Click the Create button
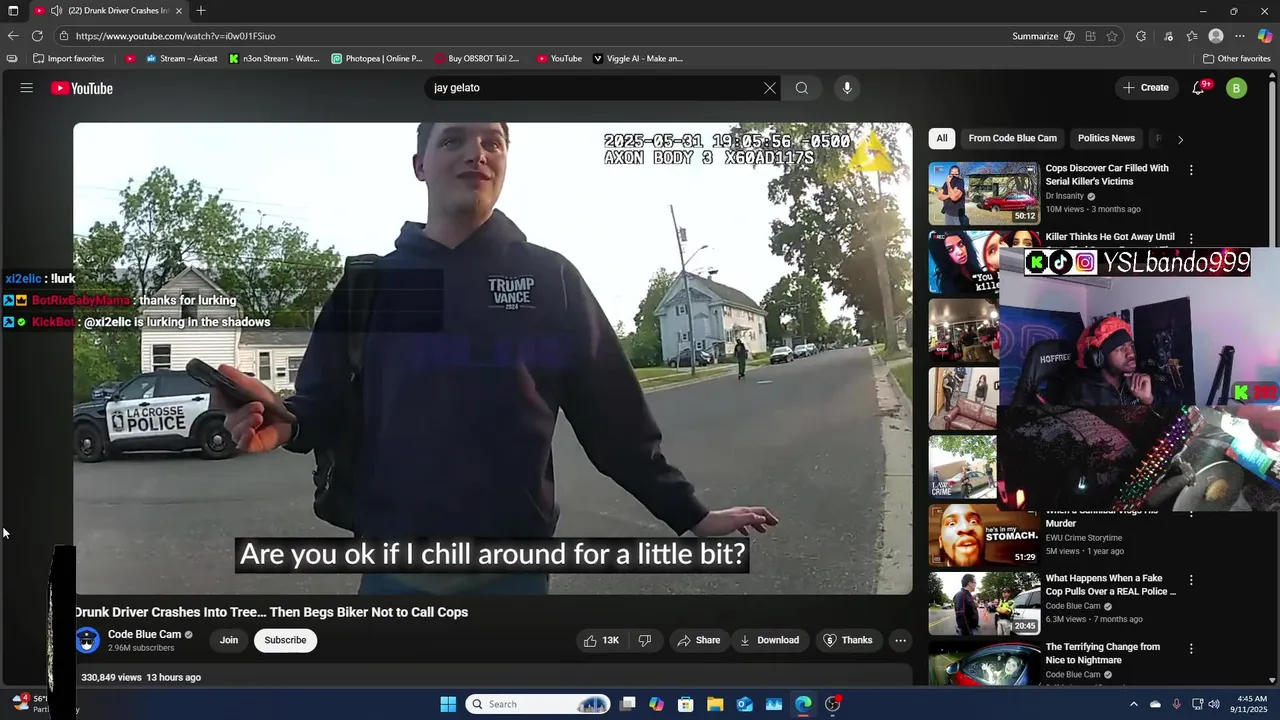Viewport: 1280px width, 720px height. coord(1145,88)
